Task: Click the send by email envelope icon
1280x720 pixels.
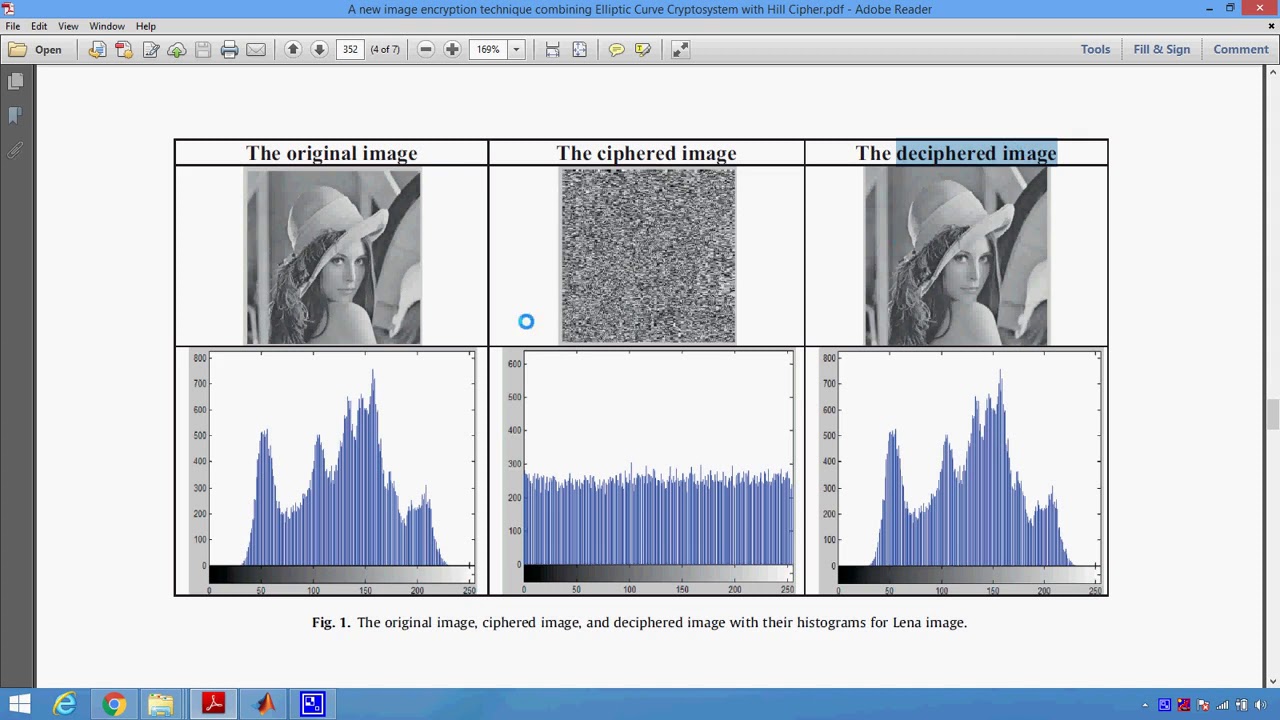Action: (256, 49)
